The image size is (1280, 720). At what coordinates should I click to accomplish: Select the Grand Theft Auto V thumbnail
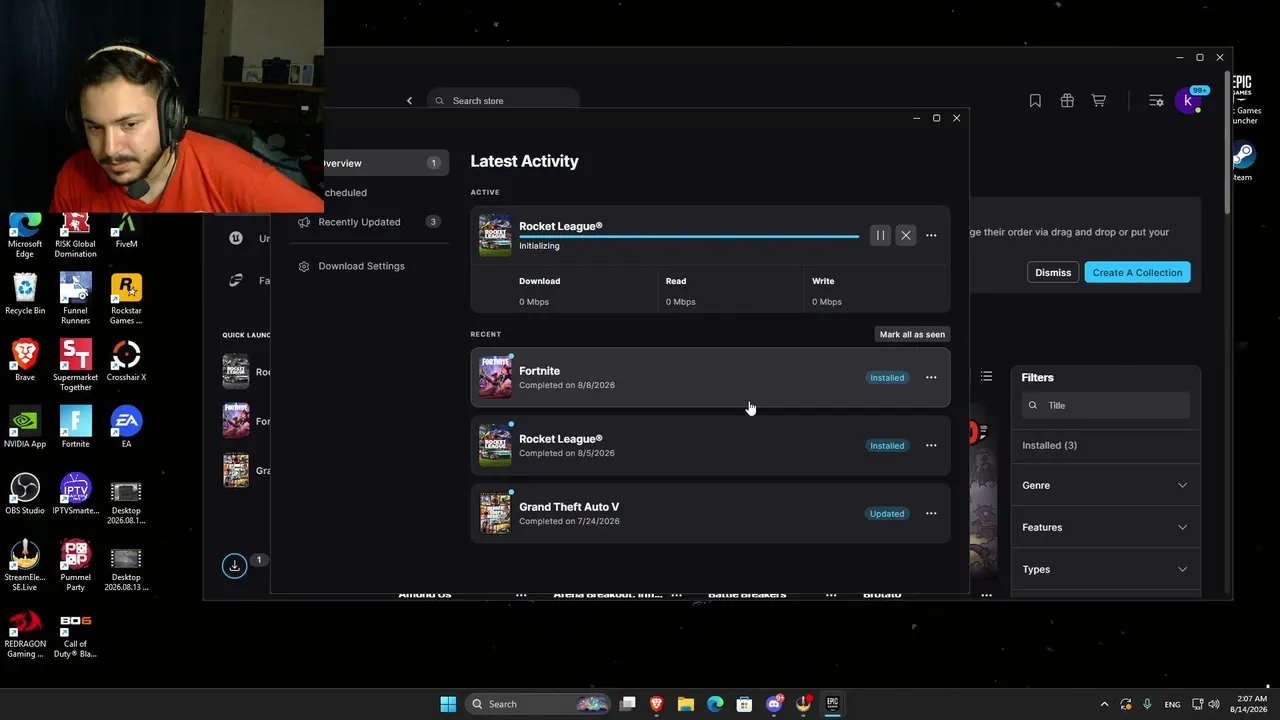[495, 513]
